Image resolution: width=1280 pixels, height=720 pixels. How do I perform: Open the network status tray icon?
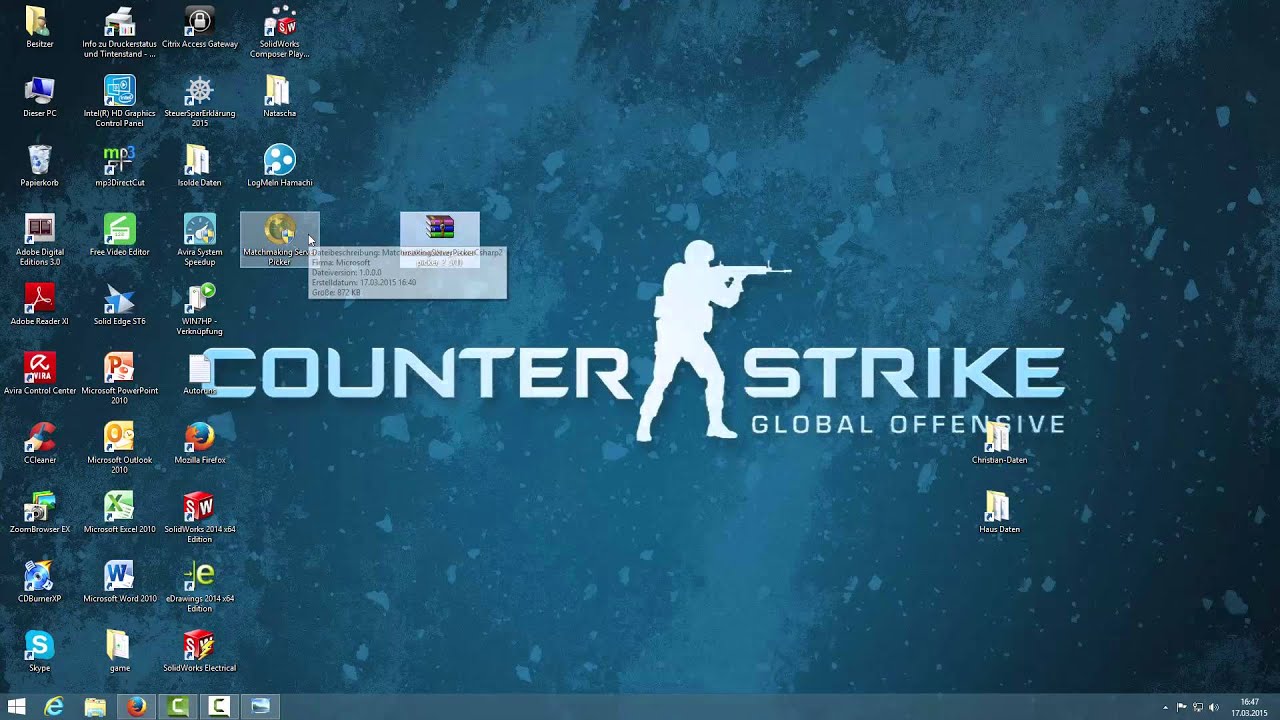pyautogui.click(x=1198, y=708)
